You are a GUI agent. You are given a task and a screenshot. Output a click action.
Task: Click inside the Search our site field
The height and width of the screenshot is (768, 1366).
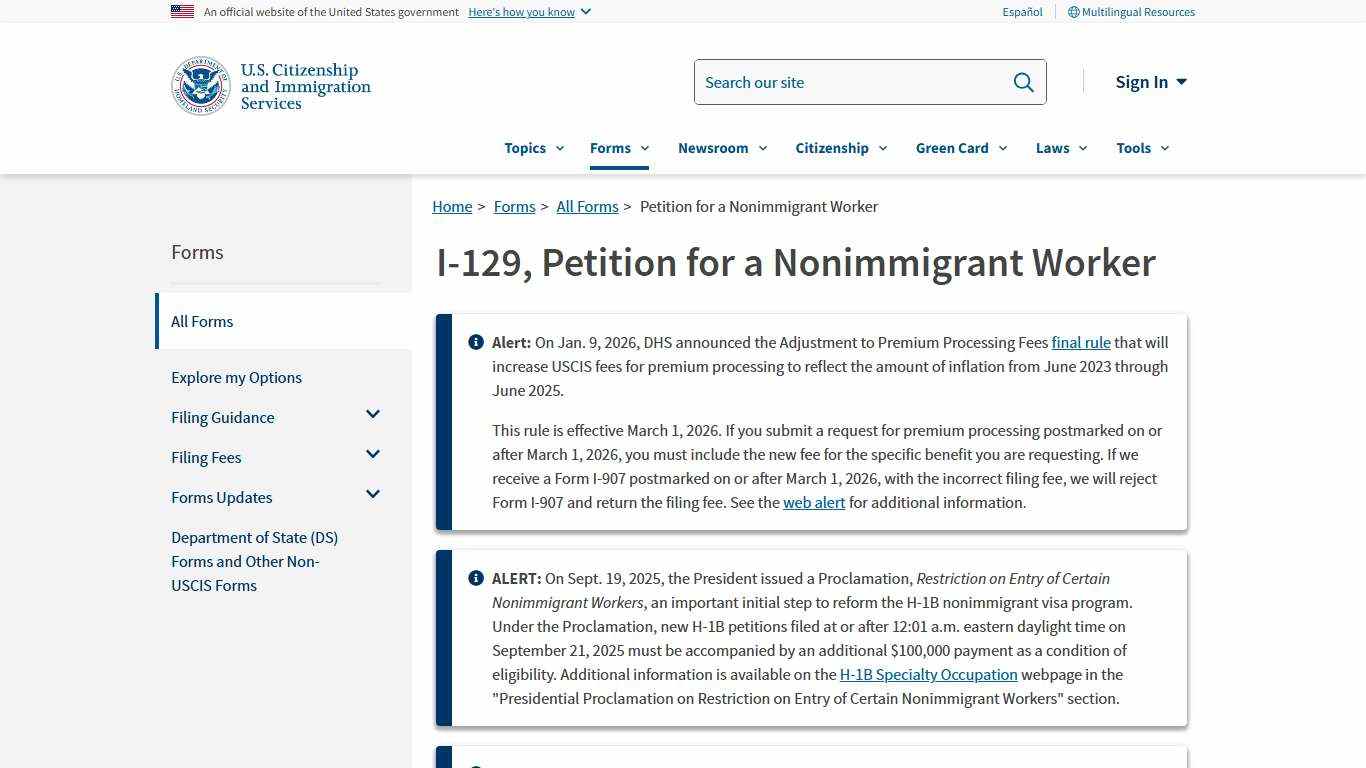click(x=850, y=82)
